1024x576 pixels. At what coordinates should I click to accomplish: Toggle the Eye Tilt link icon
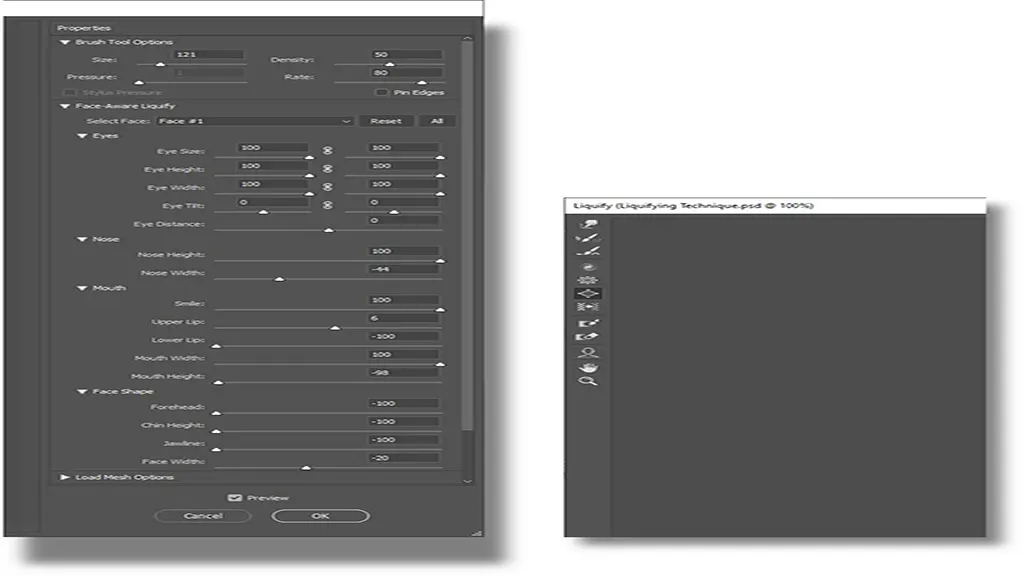[x=327, y=205]
